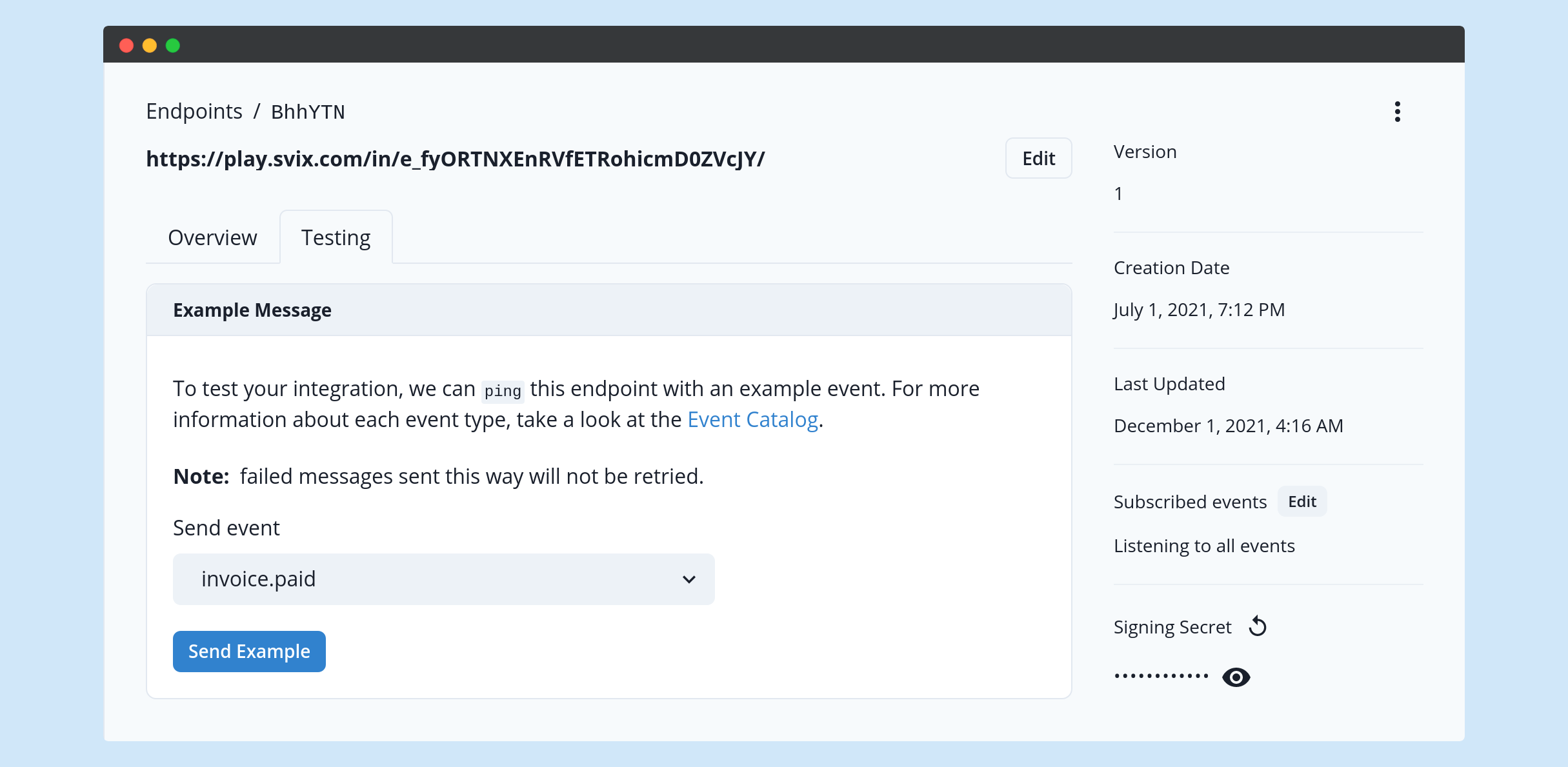Zoom window with green traffic light

tap(172, 45)
